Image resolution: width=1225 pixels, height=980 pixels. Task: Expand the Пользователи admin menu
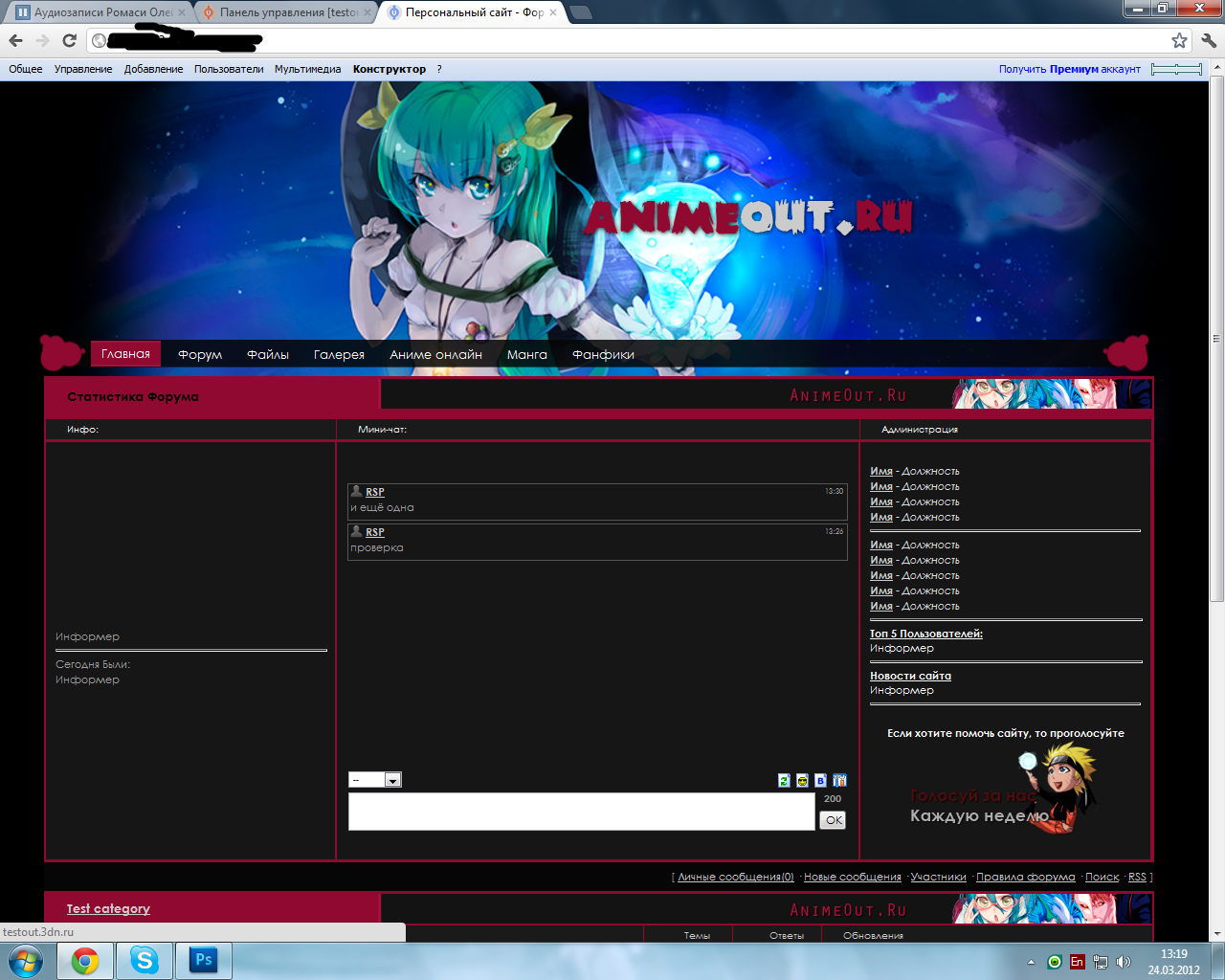(x=229, y=69)
